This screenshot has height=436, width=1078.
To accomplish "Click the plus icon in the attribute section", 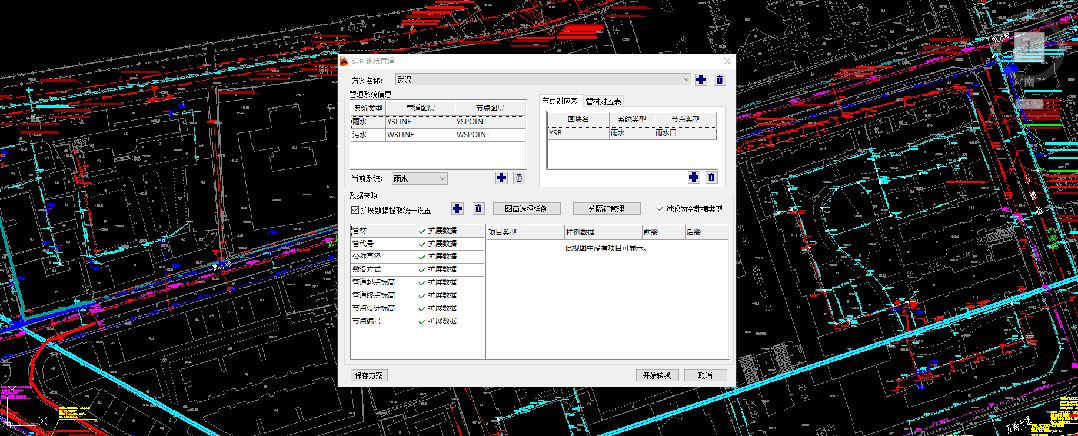I will (457, 208).
